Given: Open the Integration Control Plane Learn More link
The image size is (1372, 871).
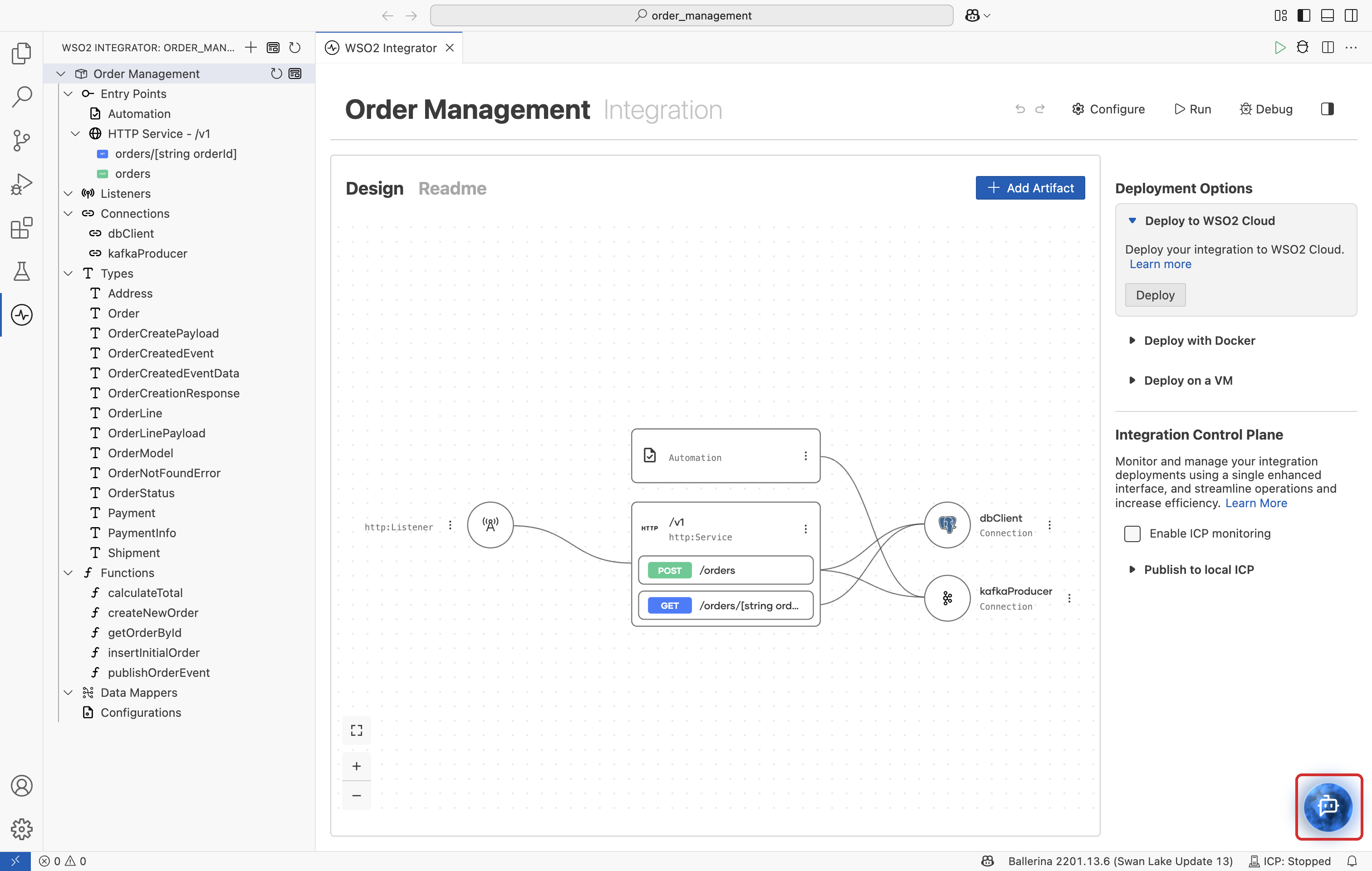Looking at the screenshot, I should pyautogui.click(x=1256, y=503).
